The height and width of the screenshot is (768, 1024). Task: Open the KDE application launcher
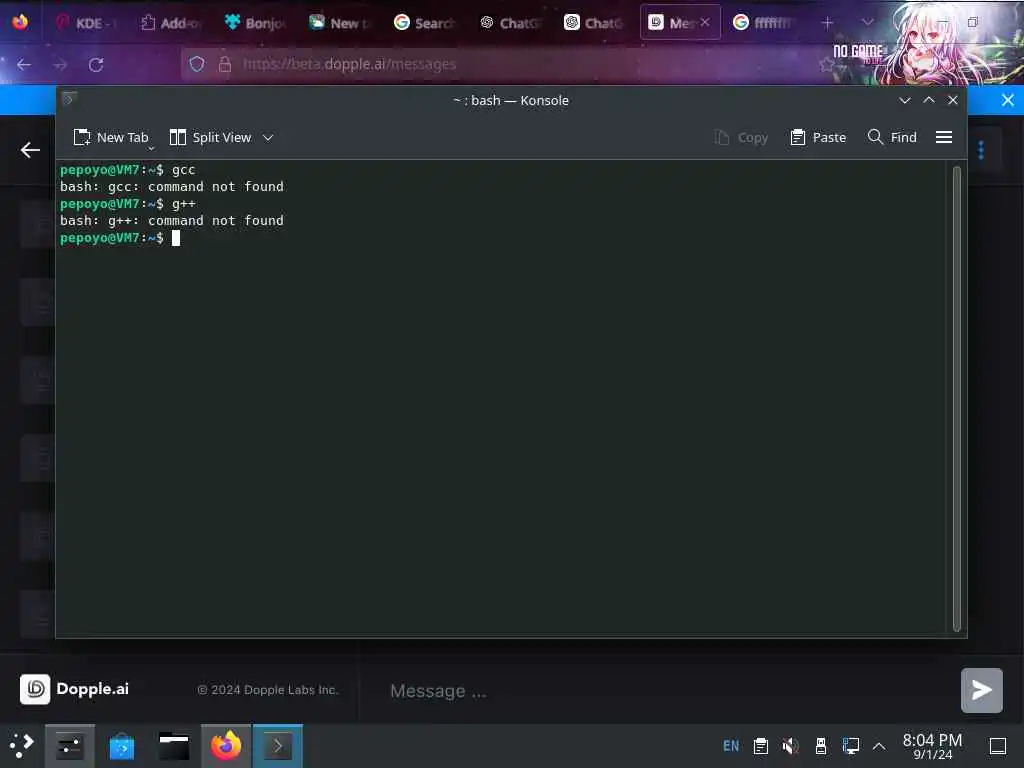pyautogui.click(x=21, y=745)
